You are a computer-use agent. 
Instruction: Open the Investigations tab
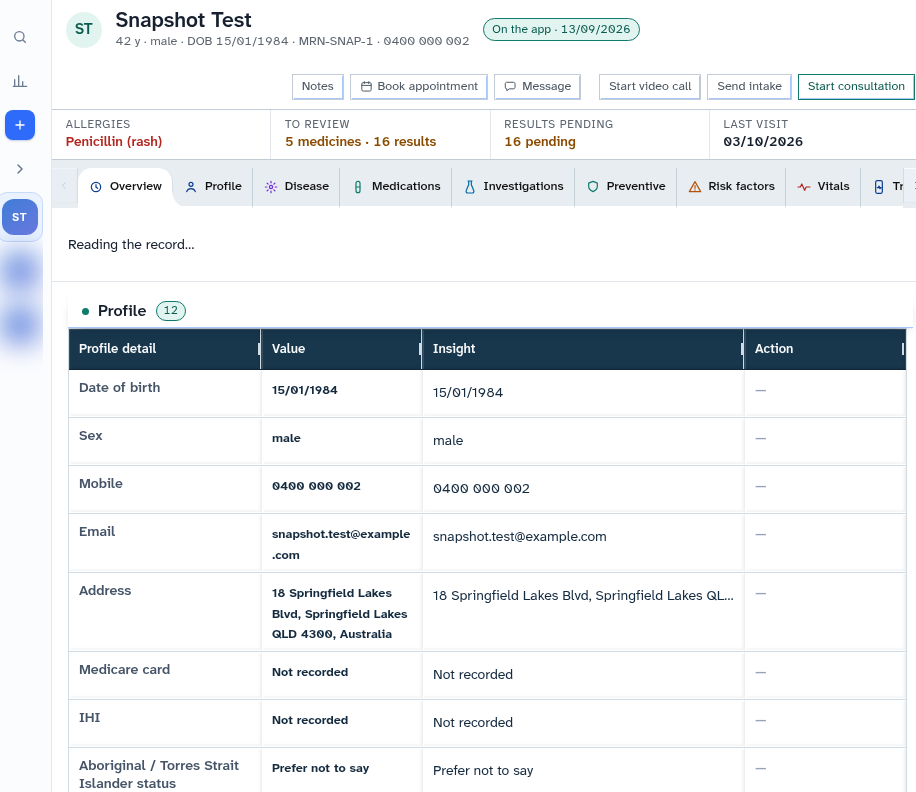click(x=514, y=186)
